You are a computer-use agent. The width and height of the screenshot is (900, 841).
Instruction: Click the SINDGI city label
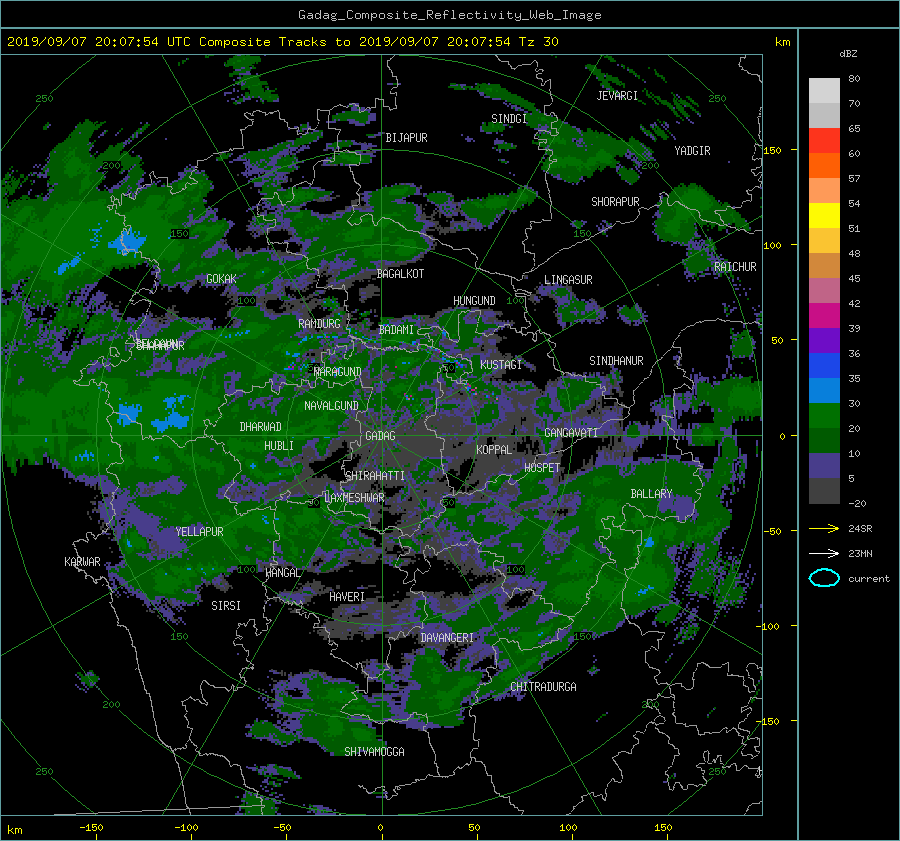point(509,119)
